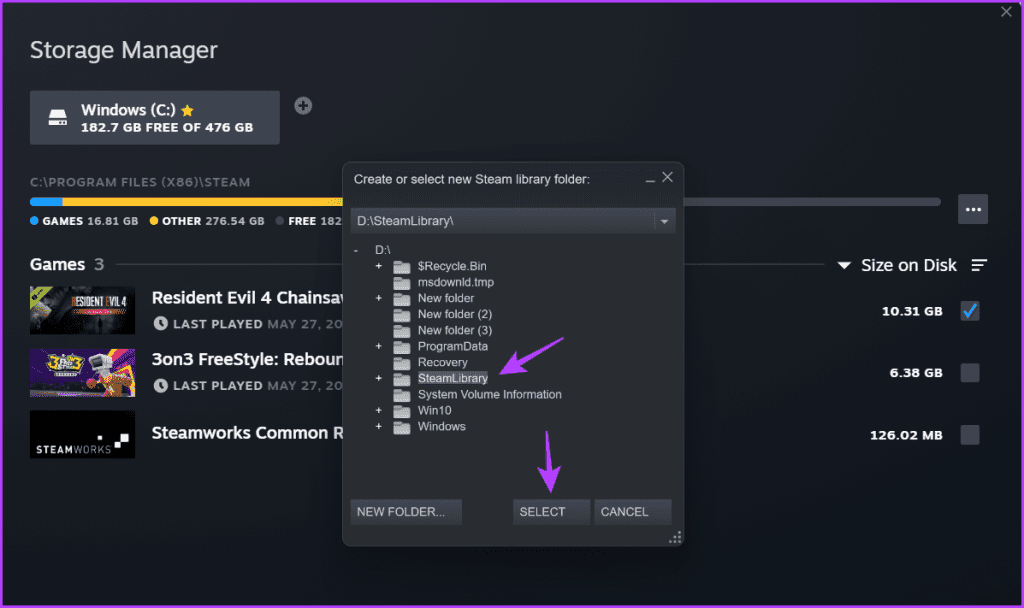Open the three-dots storage options menu
Image resolution: width=1024 pixels, height=608 pixels.
point(972,209)
